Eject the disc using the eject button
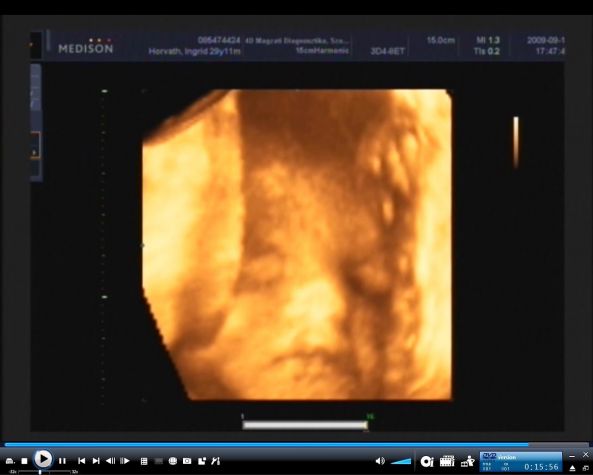 click(x=573, y=469)
